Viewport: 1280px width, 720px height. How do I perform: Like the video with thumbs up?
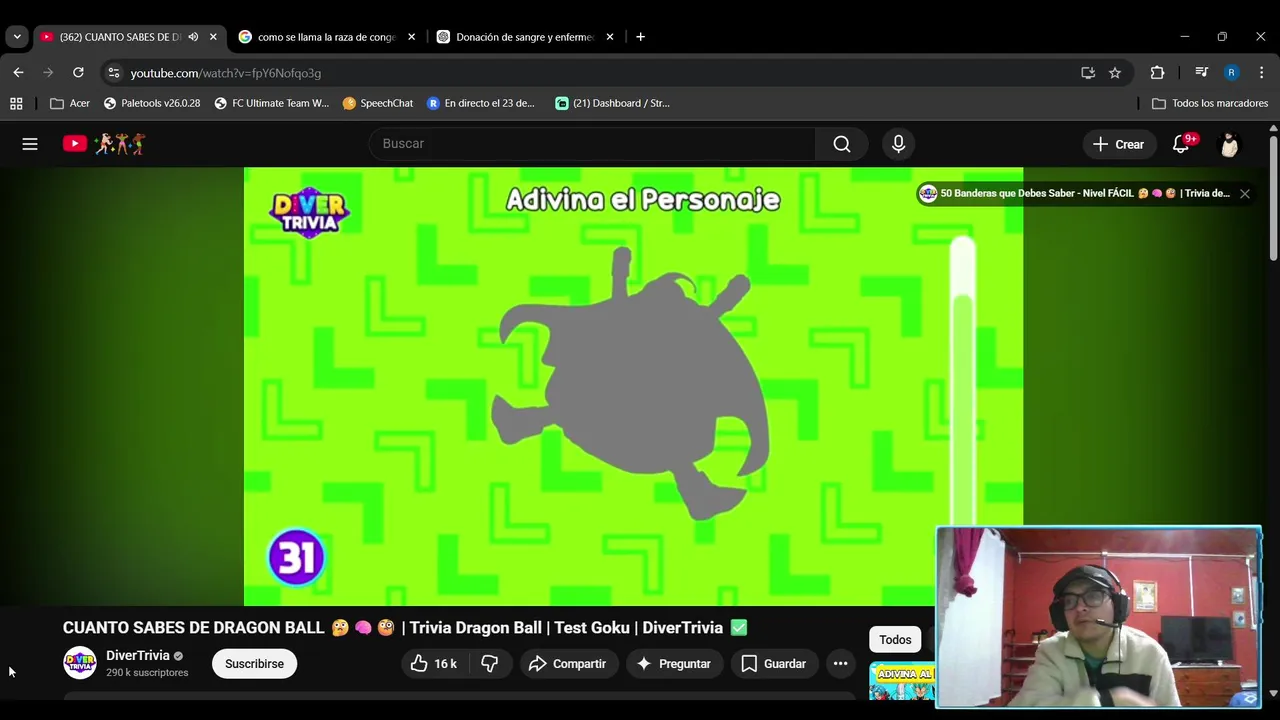433,664
